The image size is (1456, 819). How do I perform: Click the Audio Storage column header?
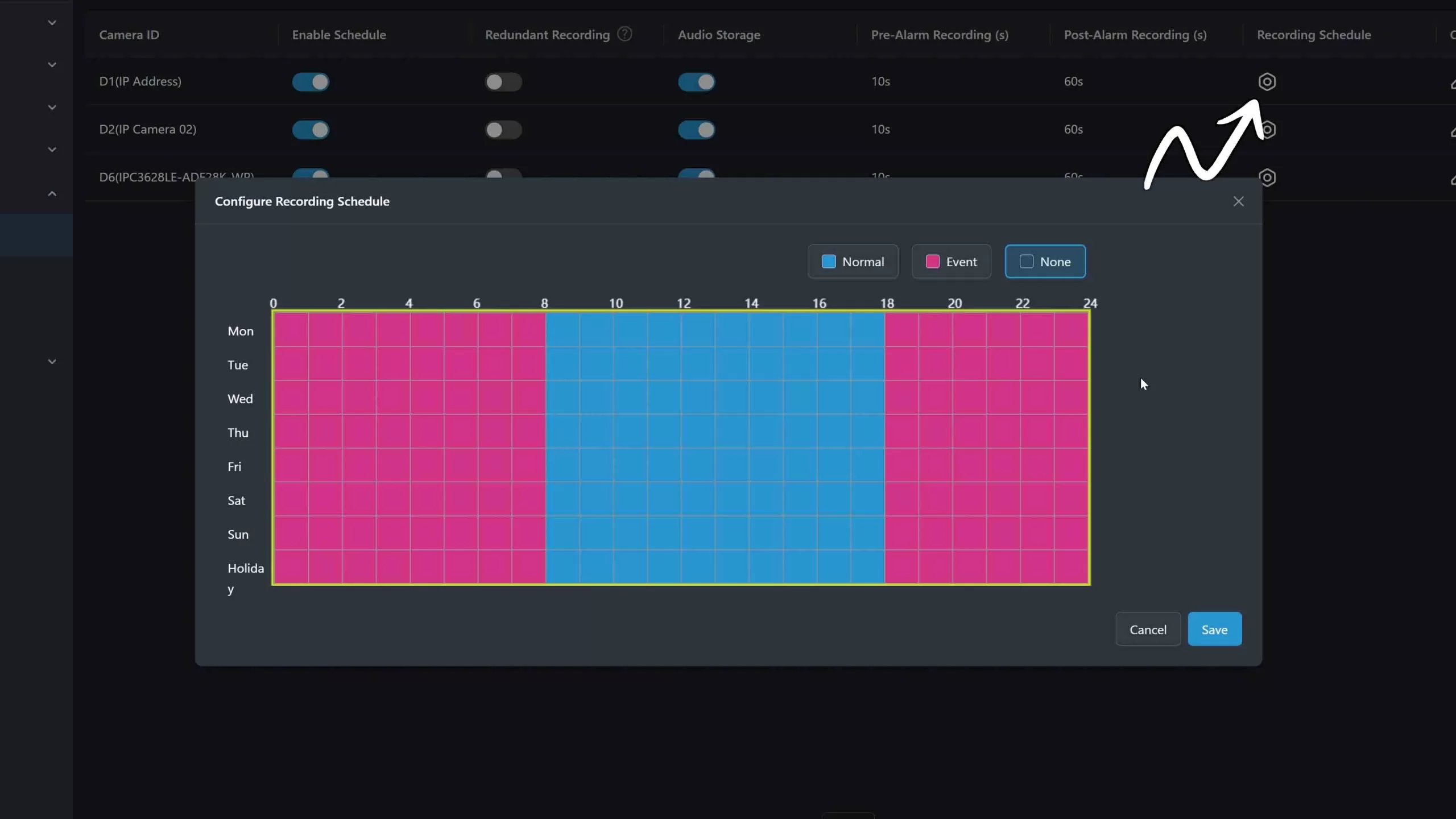pos(719,35)
